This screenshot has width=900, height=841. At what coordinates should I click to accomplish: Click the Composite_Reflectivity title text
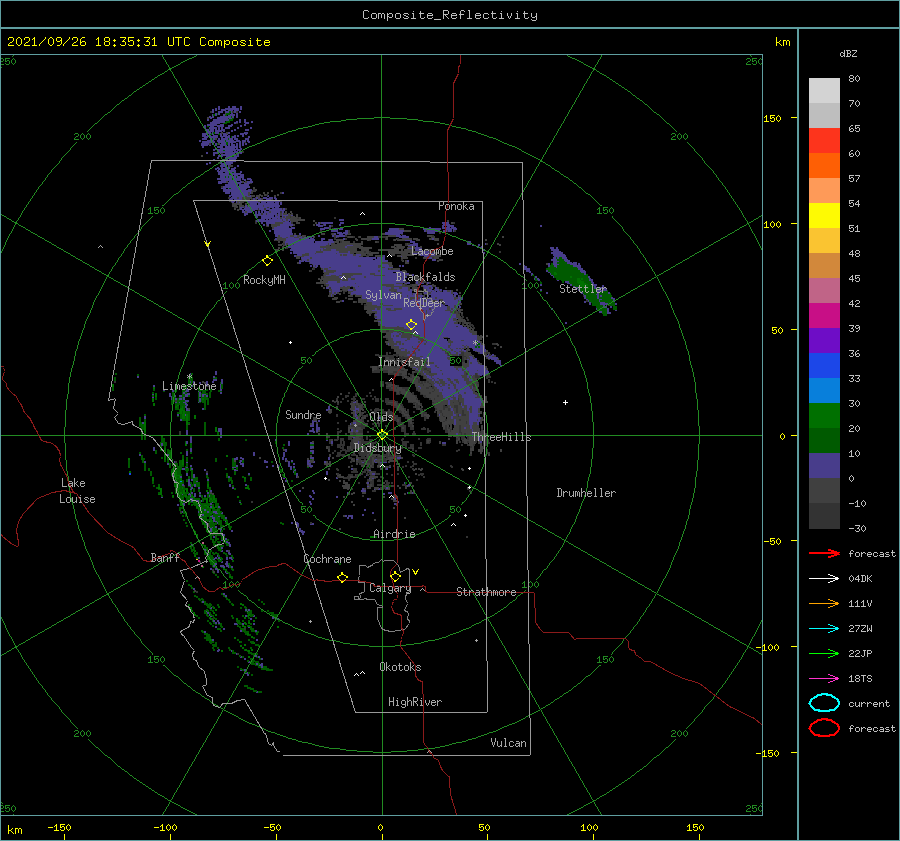tap(449, 15)
